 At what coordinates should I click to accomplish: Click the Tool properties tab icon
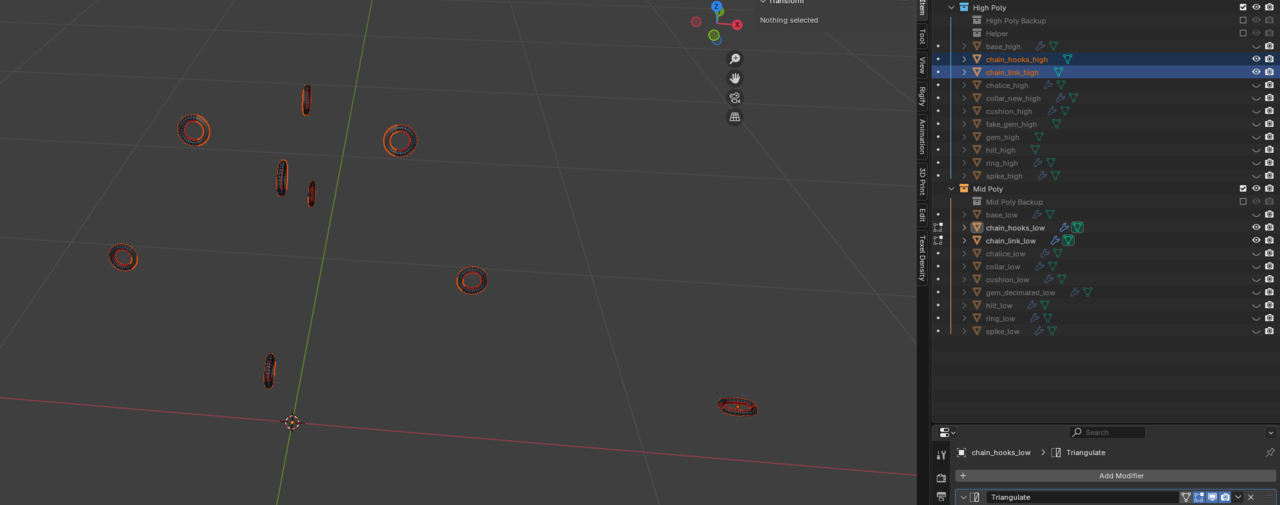(941, 455)
